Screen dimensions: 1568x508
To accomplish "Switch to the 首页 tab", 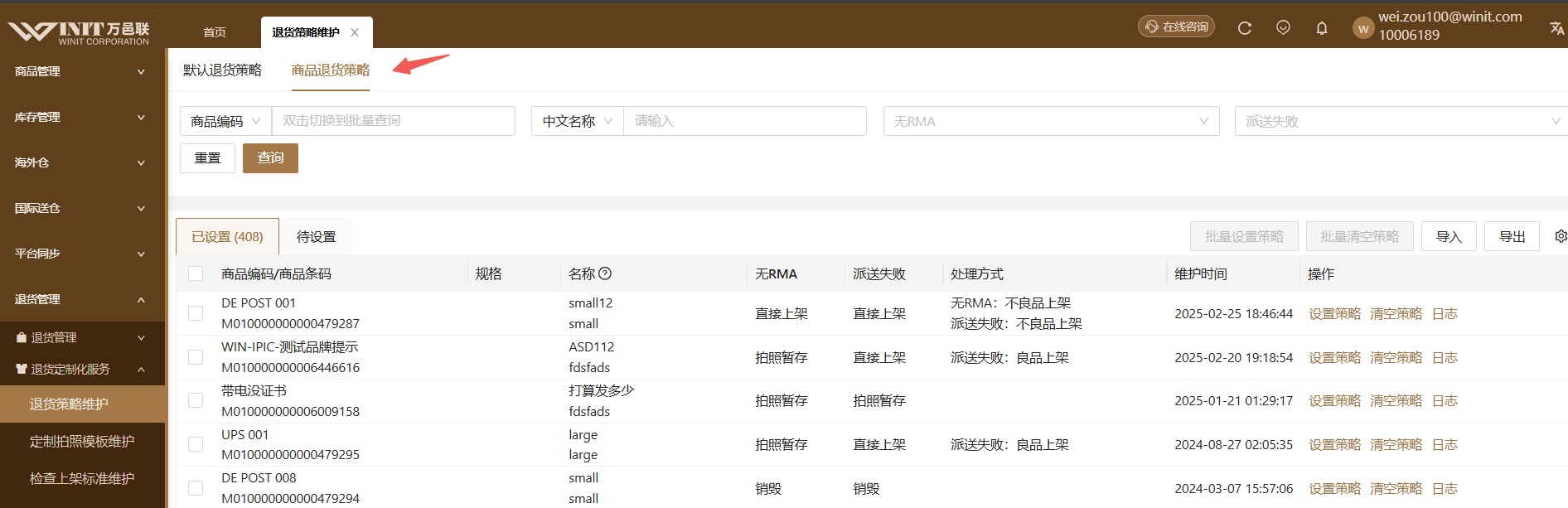I will pyautogui.click(x=215, y=32).
